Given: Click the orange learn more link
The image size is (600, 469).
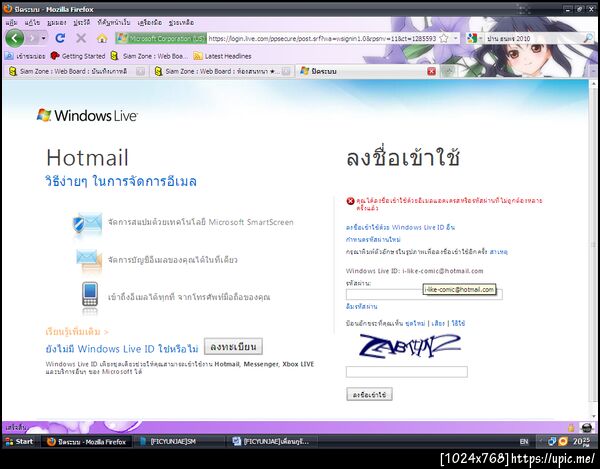Looking at the screenshot, I should tap(77, 332).
